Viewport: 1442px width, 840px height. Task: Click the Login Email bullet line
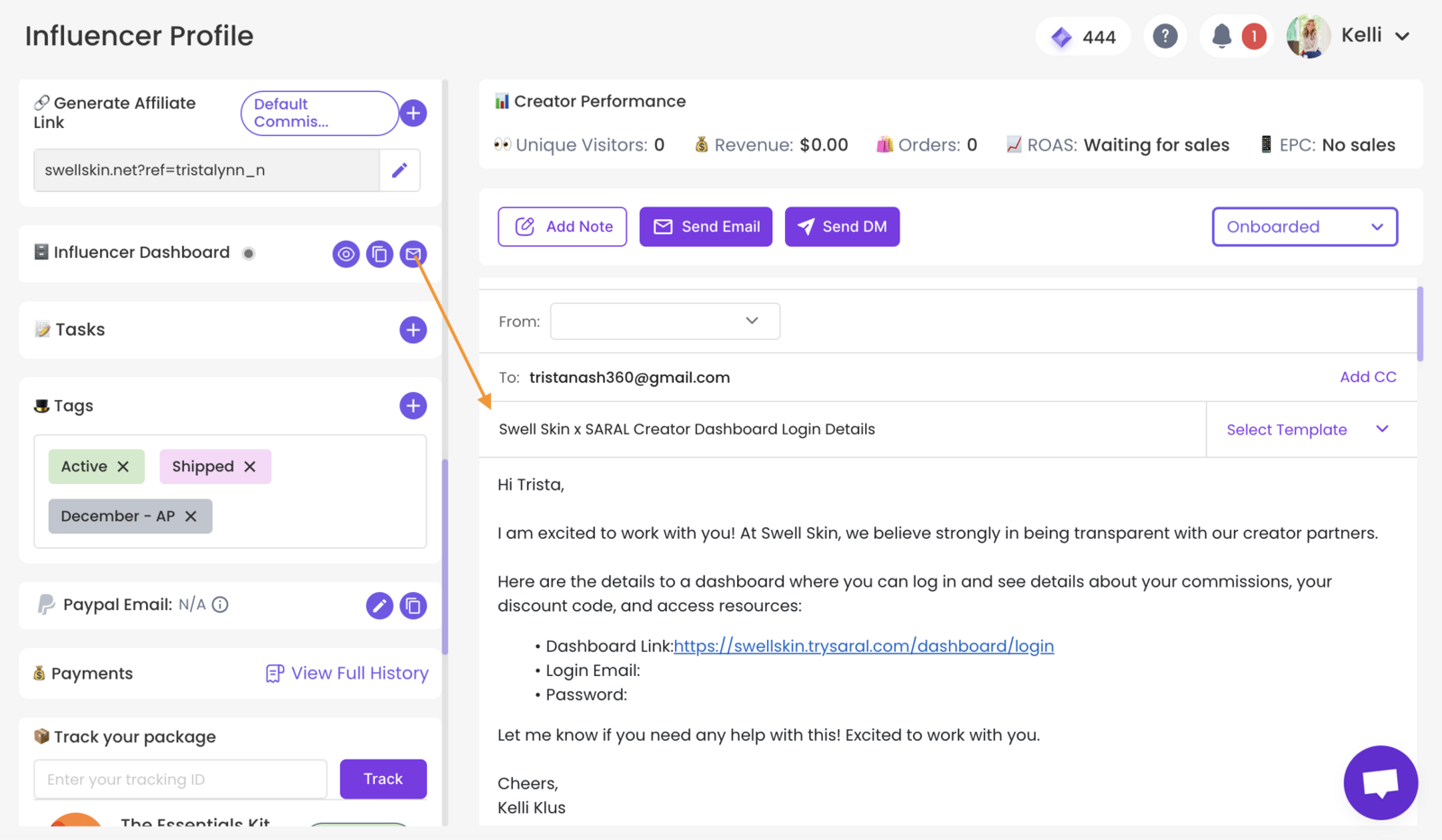[x=588, y=671]
